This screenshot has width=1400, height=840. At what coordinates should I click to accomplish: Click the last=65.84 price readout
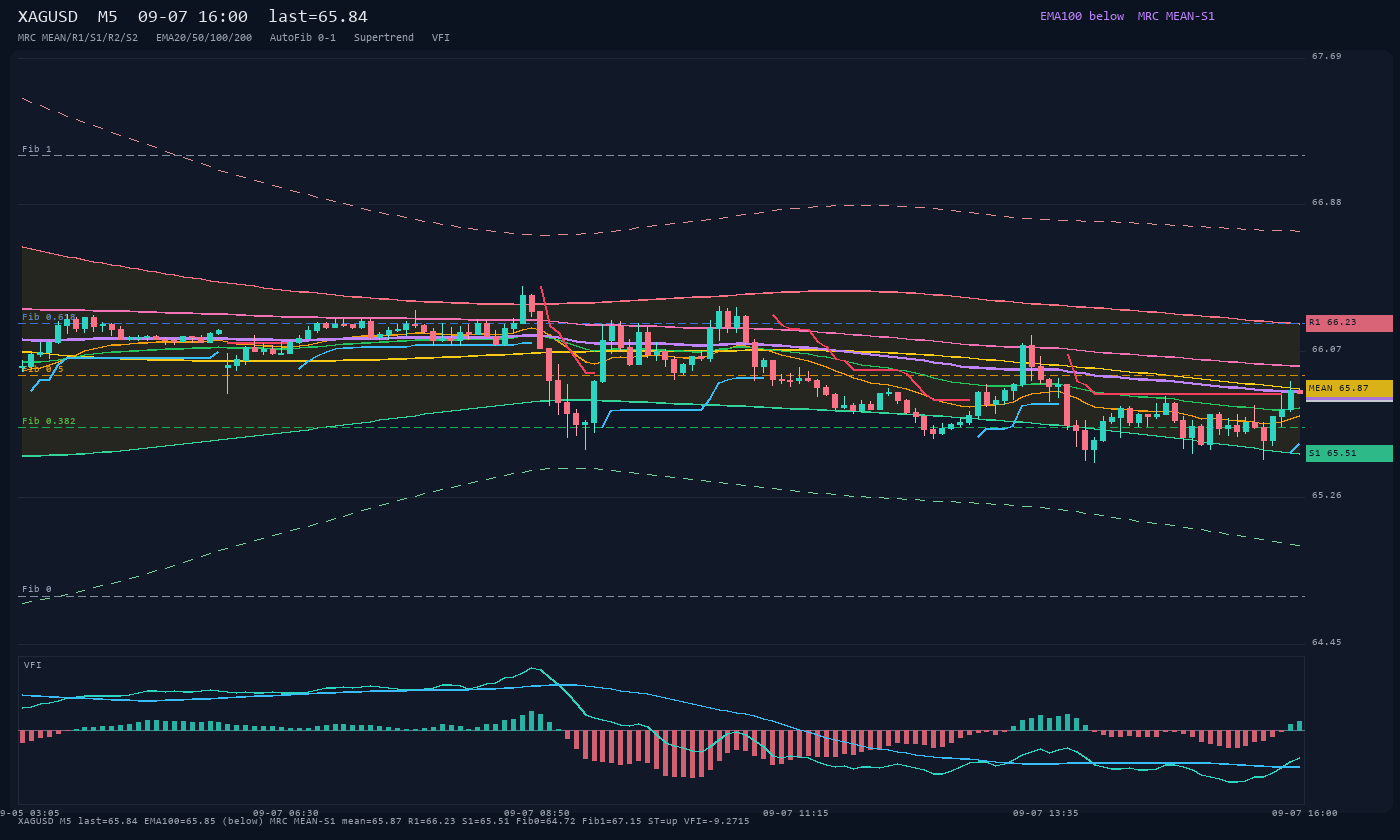[318, 17]
